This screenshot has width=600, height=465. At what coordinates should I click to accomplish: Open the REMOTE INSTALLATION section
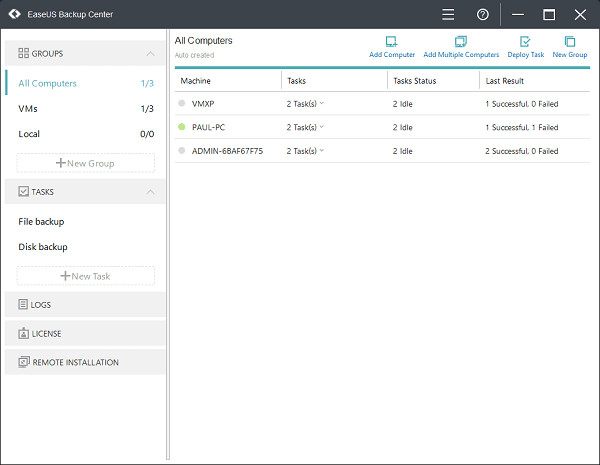click(85, 362)
